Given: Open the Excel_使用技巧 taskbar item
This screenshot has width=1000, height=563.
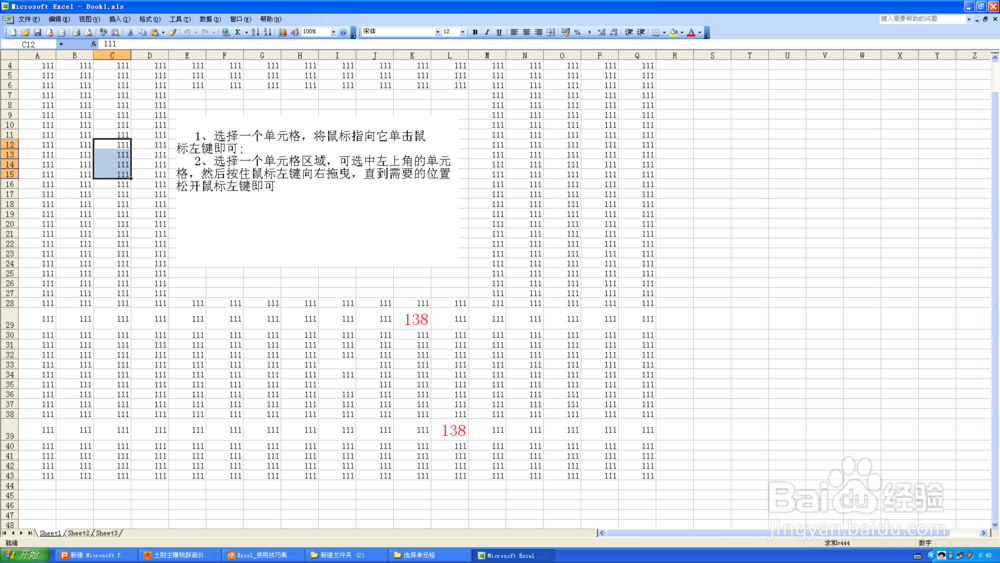Looking at the screenshot, I should point(262,555).
